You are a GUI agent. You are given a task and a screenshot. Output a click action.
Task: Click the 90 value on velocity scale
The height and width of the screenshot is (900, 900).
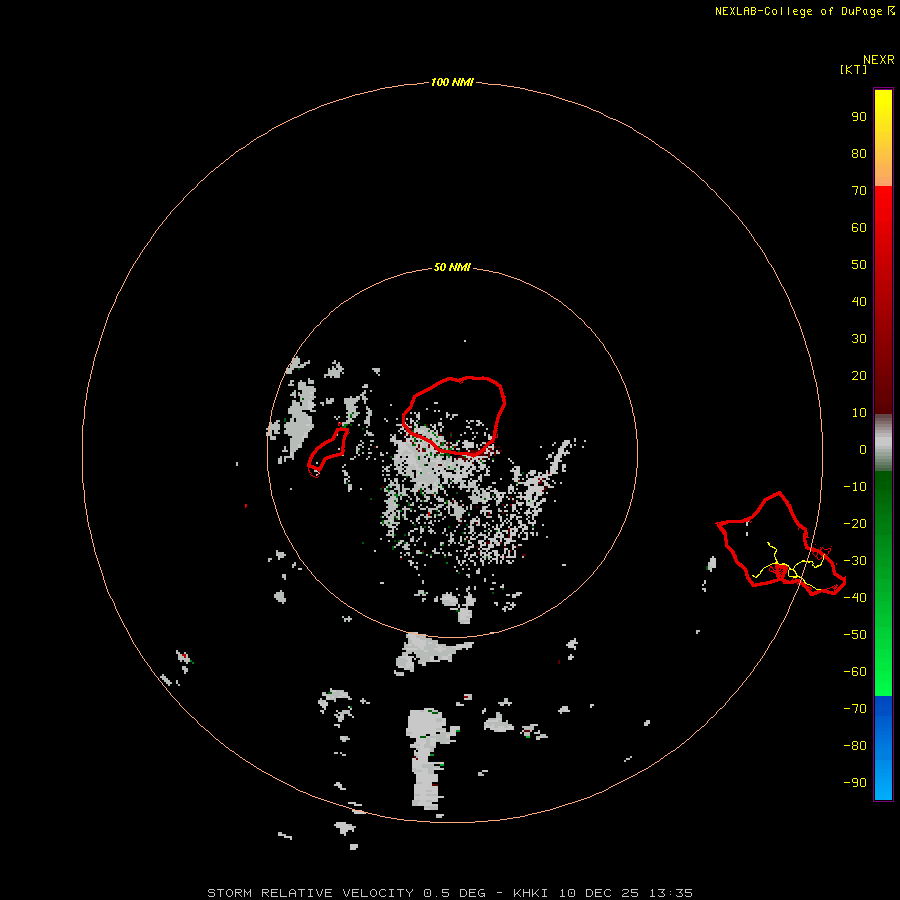[859, 117]
